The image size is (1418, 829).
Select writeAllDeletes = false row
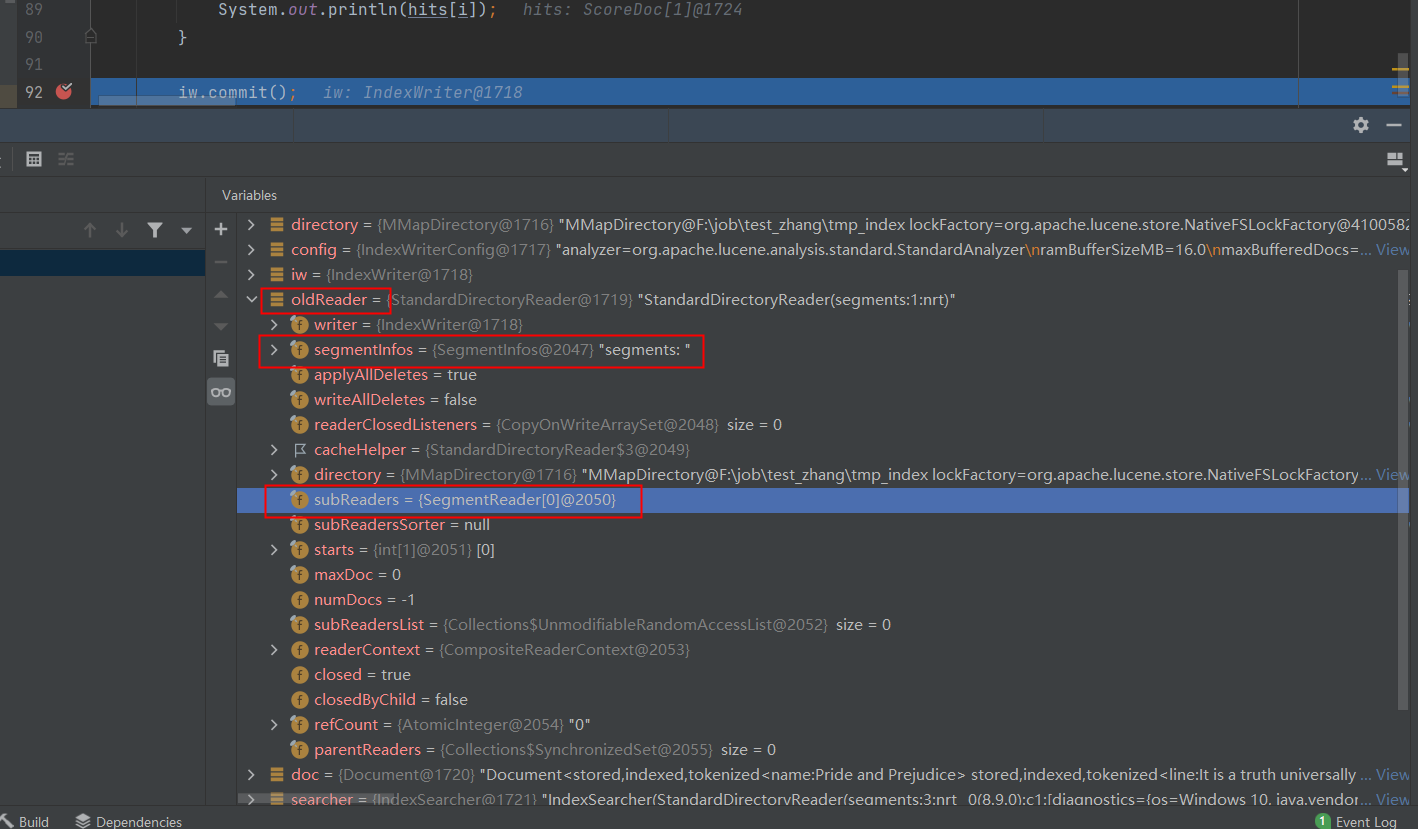[822, 400]
